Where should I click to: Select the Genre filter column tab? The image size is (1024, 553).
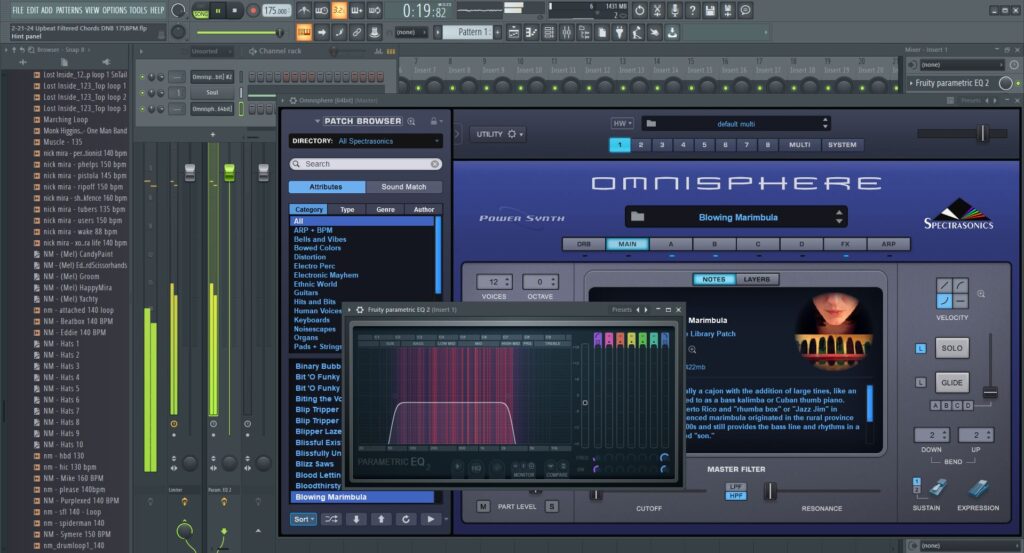pyautogui.click(x=385, y=210)
